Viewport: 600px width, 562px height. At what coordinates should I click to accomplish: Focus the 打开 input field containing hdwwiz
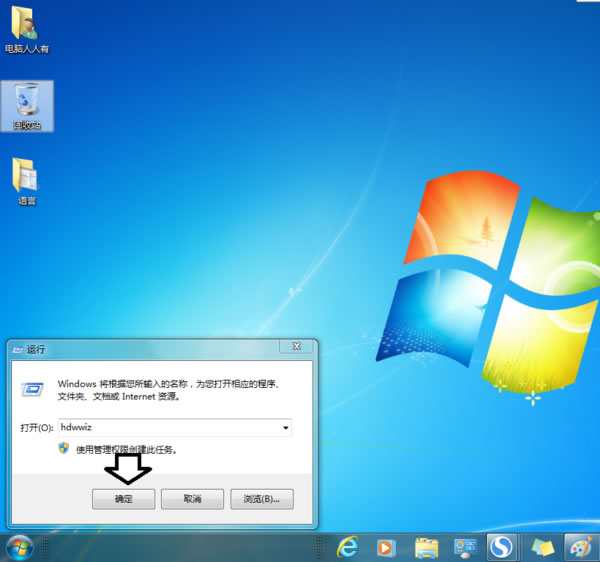pos(175,428)
